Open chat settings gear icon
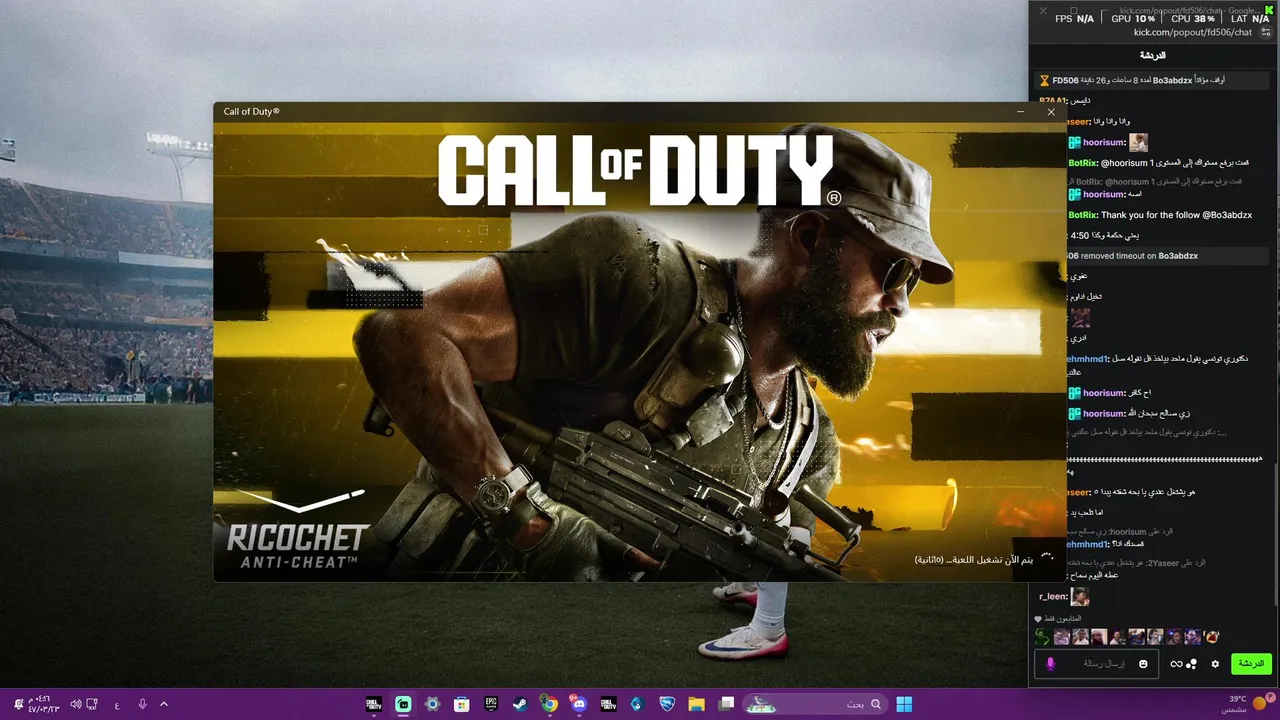 tap(1215, 663)
